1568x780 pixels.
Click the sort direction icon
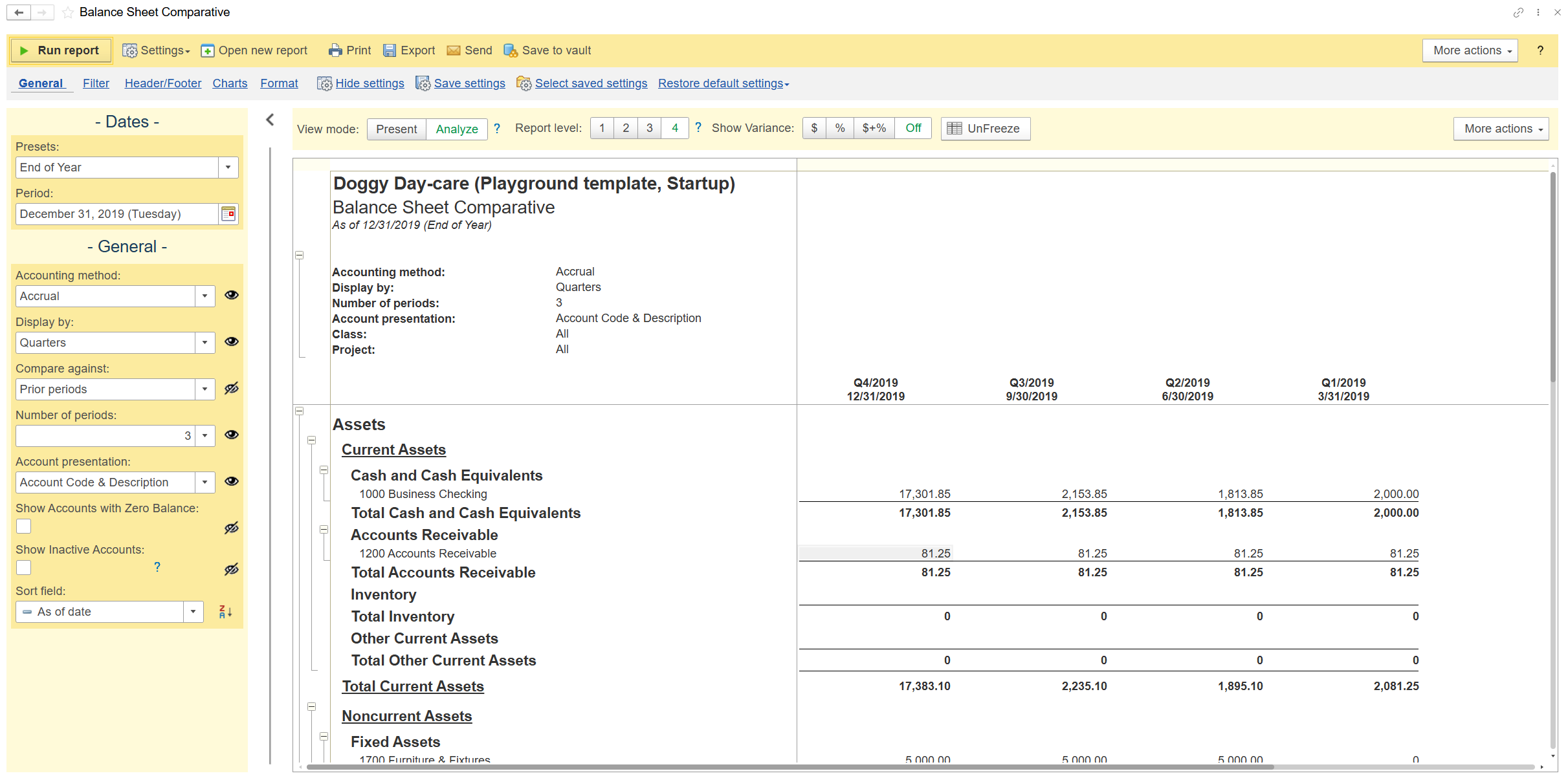225,612
